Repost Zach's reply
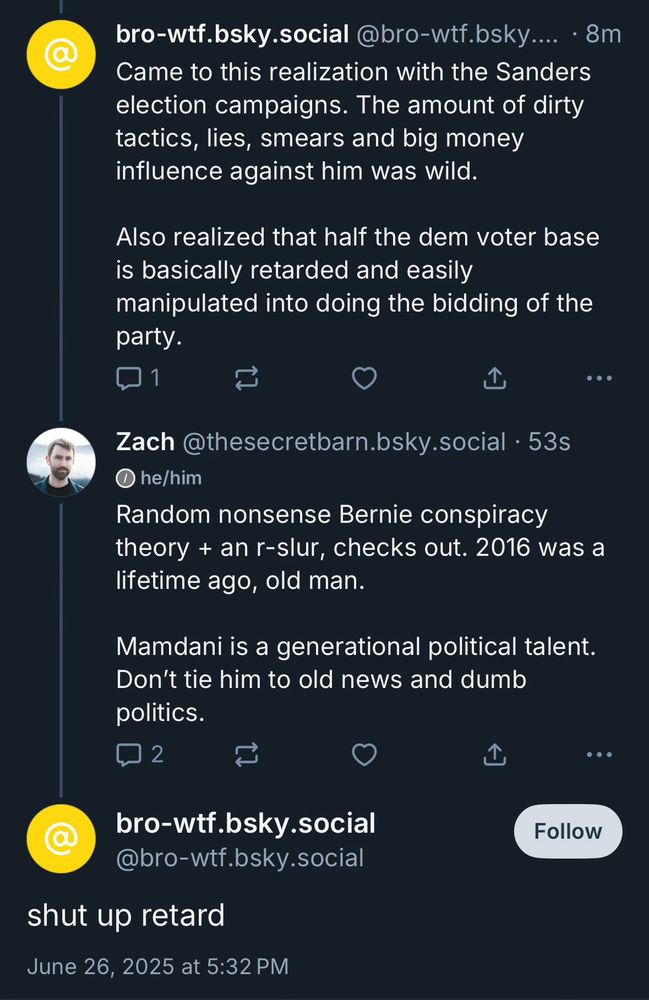Image resolution: width=649 pixels, height=1000 pixels. pyautogui.click(x=247, y=755)
